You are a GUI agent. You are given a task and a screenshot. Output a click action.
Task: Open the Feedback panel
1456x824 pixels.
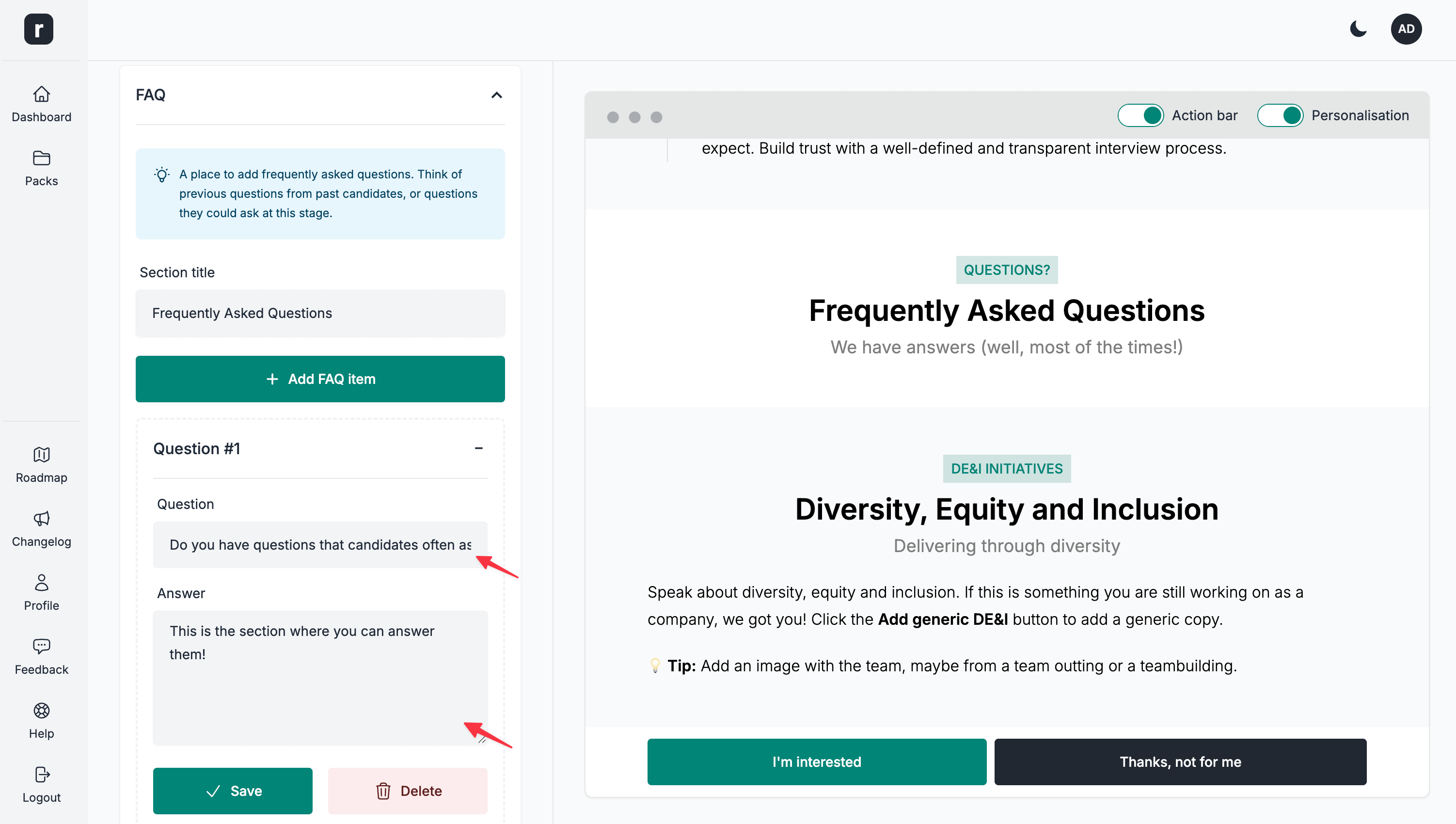click(41, 657)
